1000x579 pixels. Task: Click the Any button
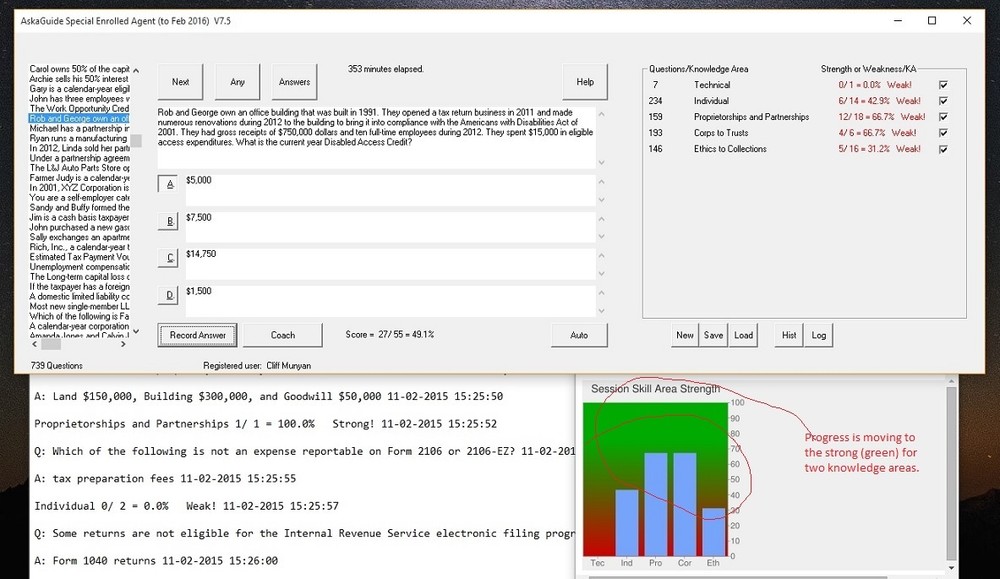click(238, 80)
